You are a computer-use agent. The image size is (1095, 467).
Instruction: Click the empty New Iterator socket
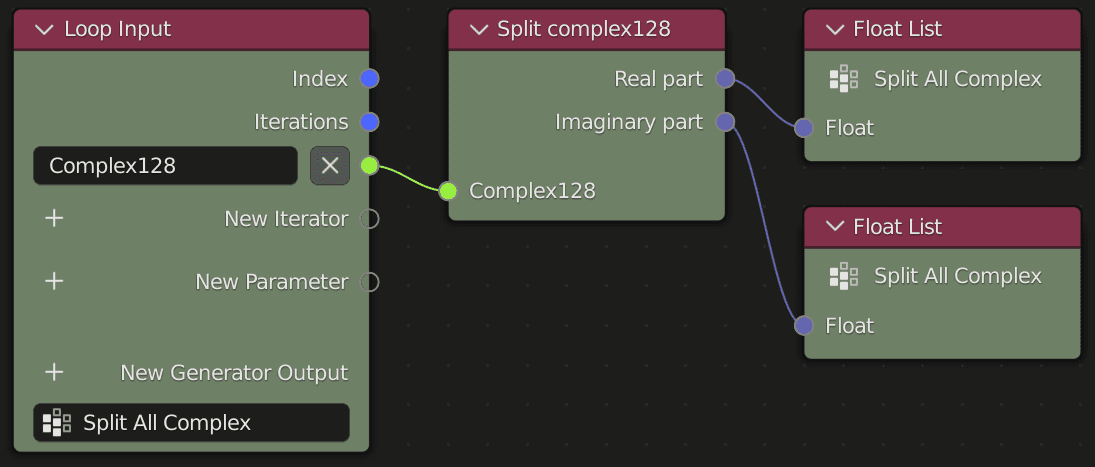(x=369, y=219)
